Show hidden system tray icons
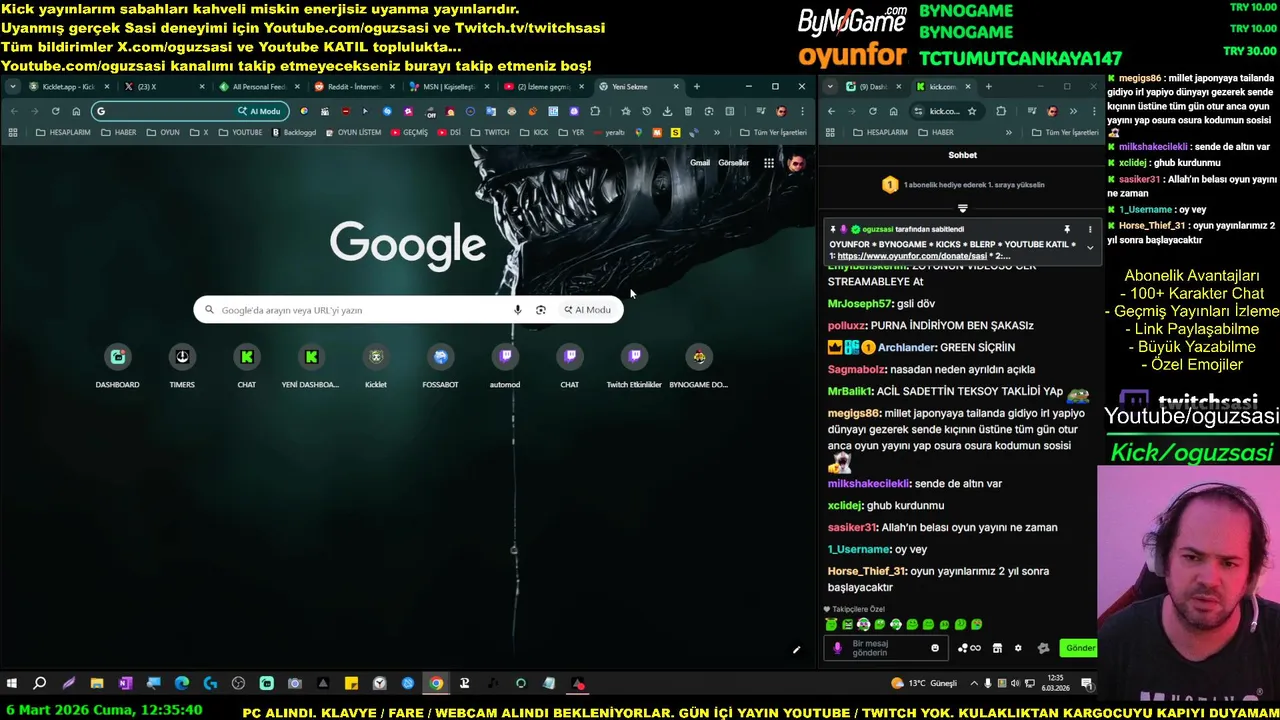1280x720 pixels. coord(975,684)
